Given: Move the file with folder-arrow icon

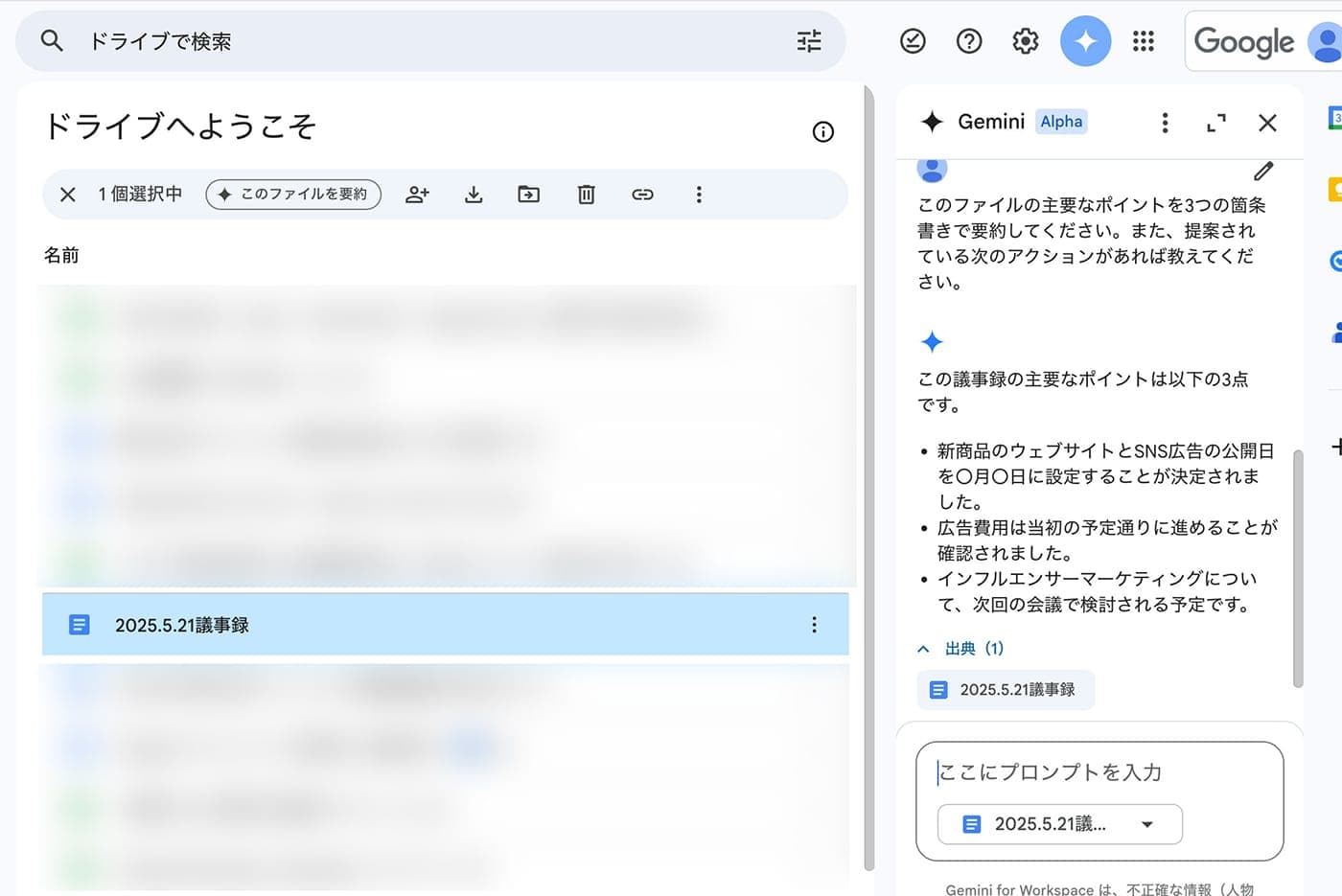Looking at the screenshot, I should point(529,195).
